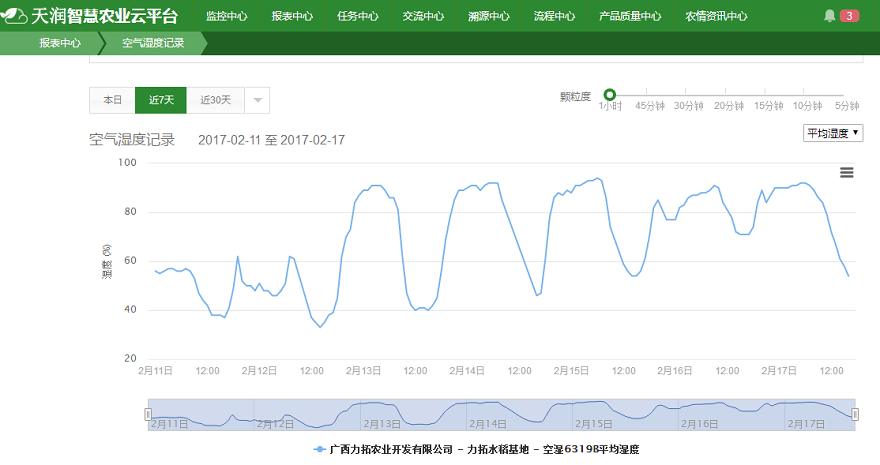
Task: Click the 空气湿度记录 breadcrumb
Action: click(x=153, y=44)
